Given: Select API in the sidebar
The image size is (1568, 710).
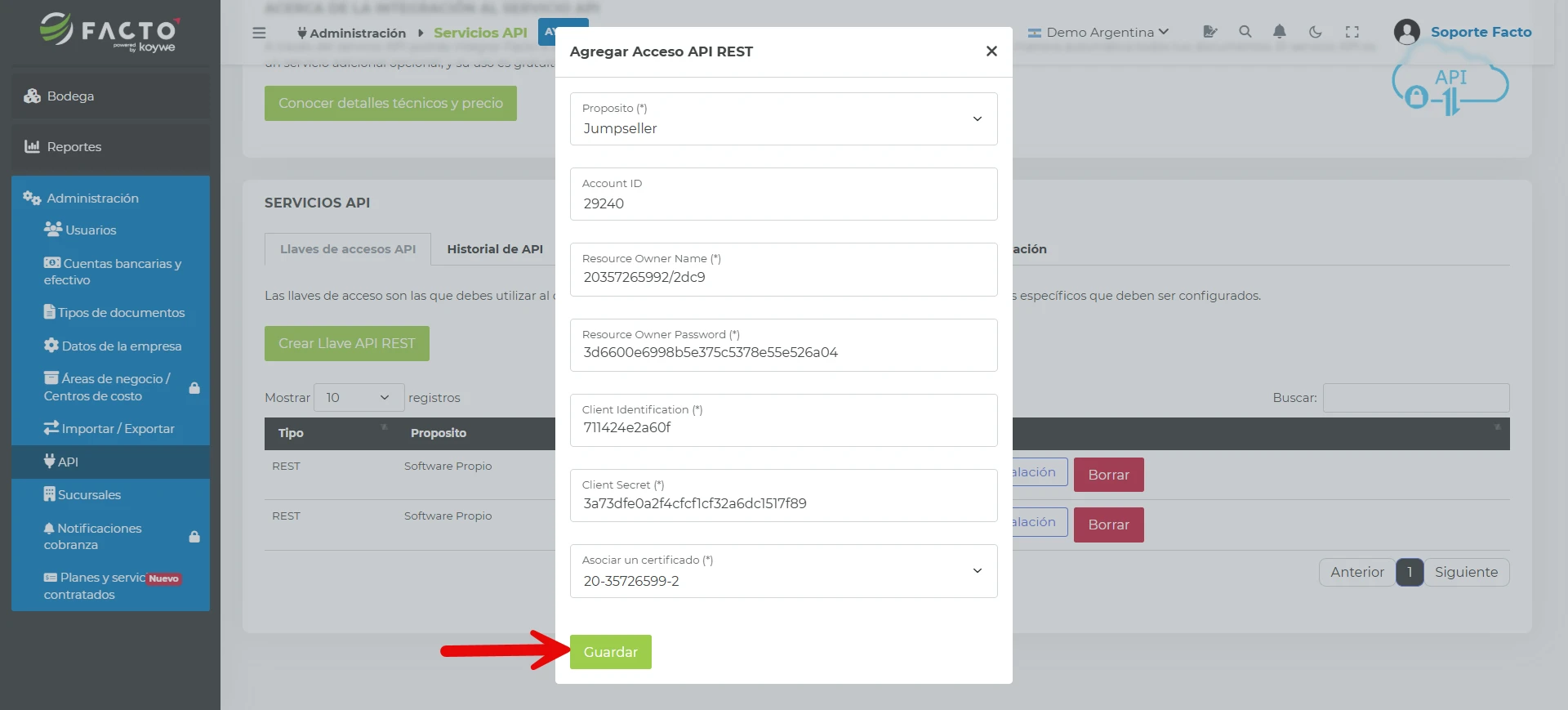Looking at the screenshot, I should pos(110,462).
